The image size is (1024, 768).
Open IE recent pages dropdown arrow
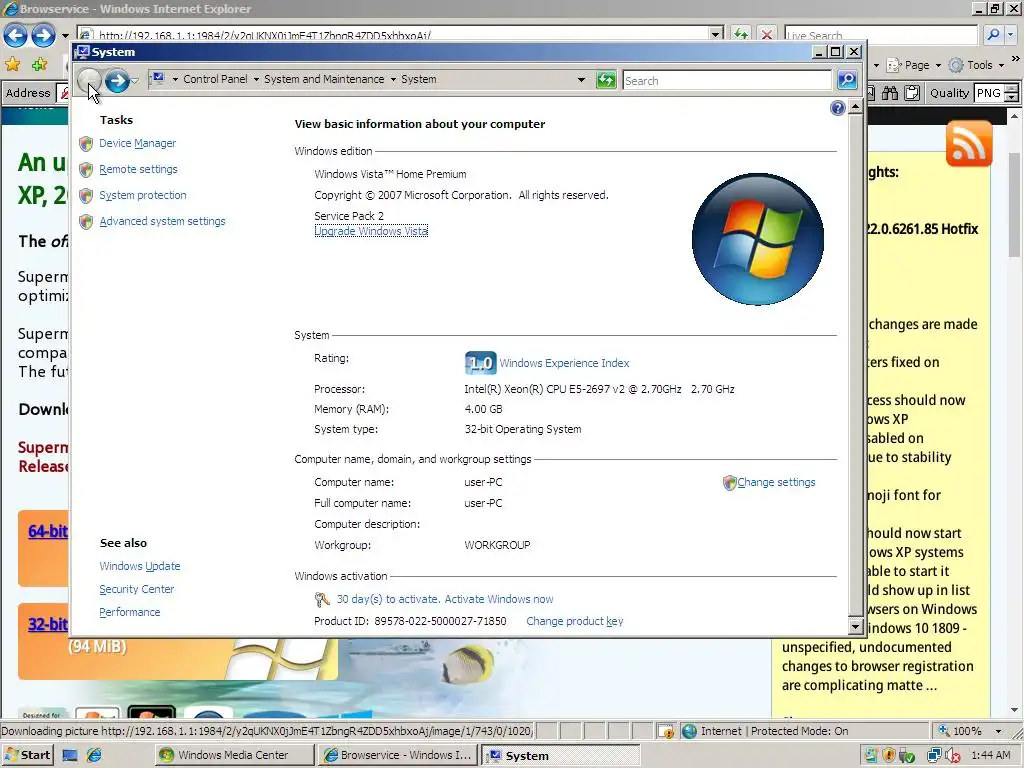pos(65,35)
